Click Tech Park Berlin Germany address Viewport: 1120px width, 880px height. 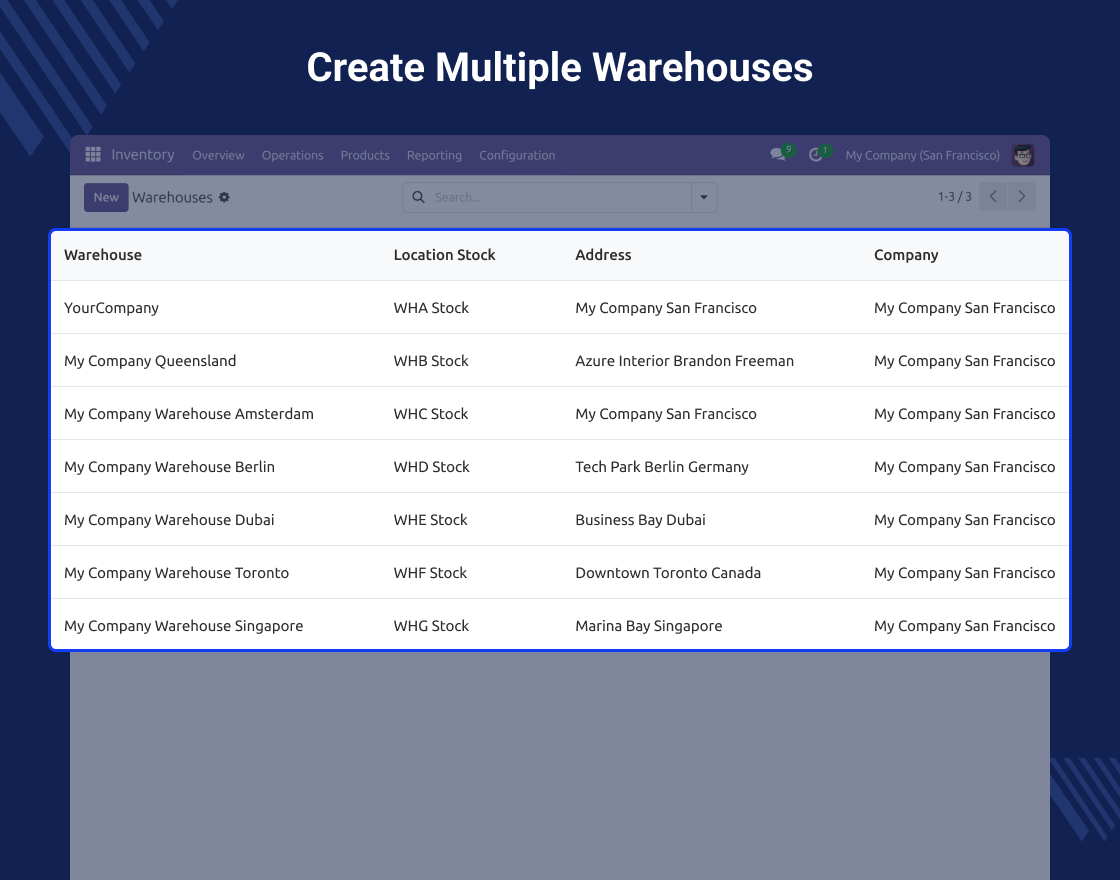[x=662, y=466]
